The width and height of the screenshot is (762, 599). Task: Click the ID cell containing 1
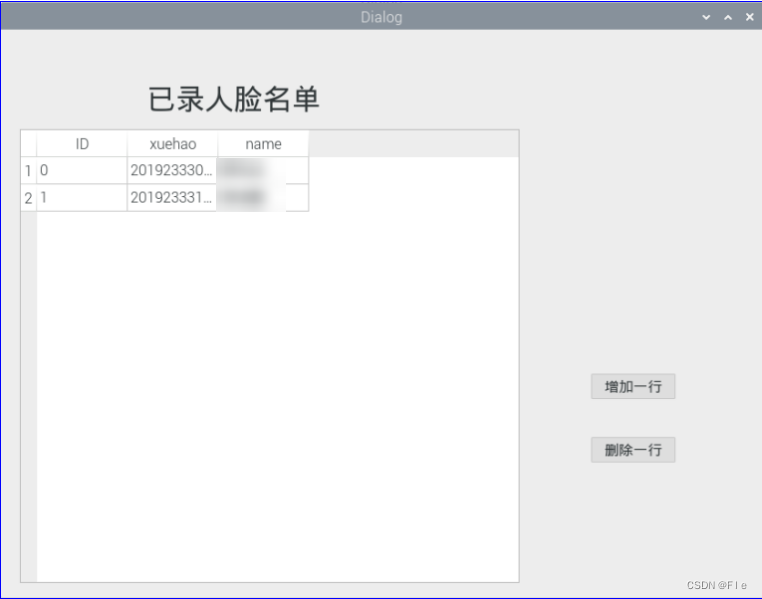(x=82, y=198)
